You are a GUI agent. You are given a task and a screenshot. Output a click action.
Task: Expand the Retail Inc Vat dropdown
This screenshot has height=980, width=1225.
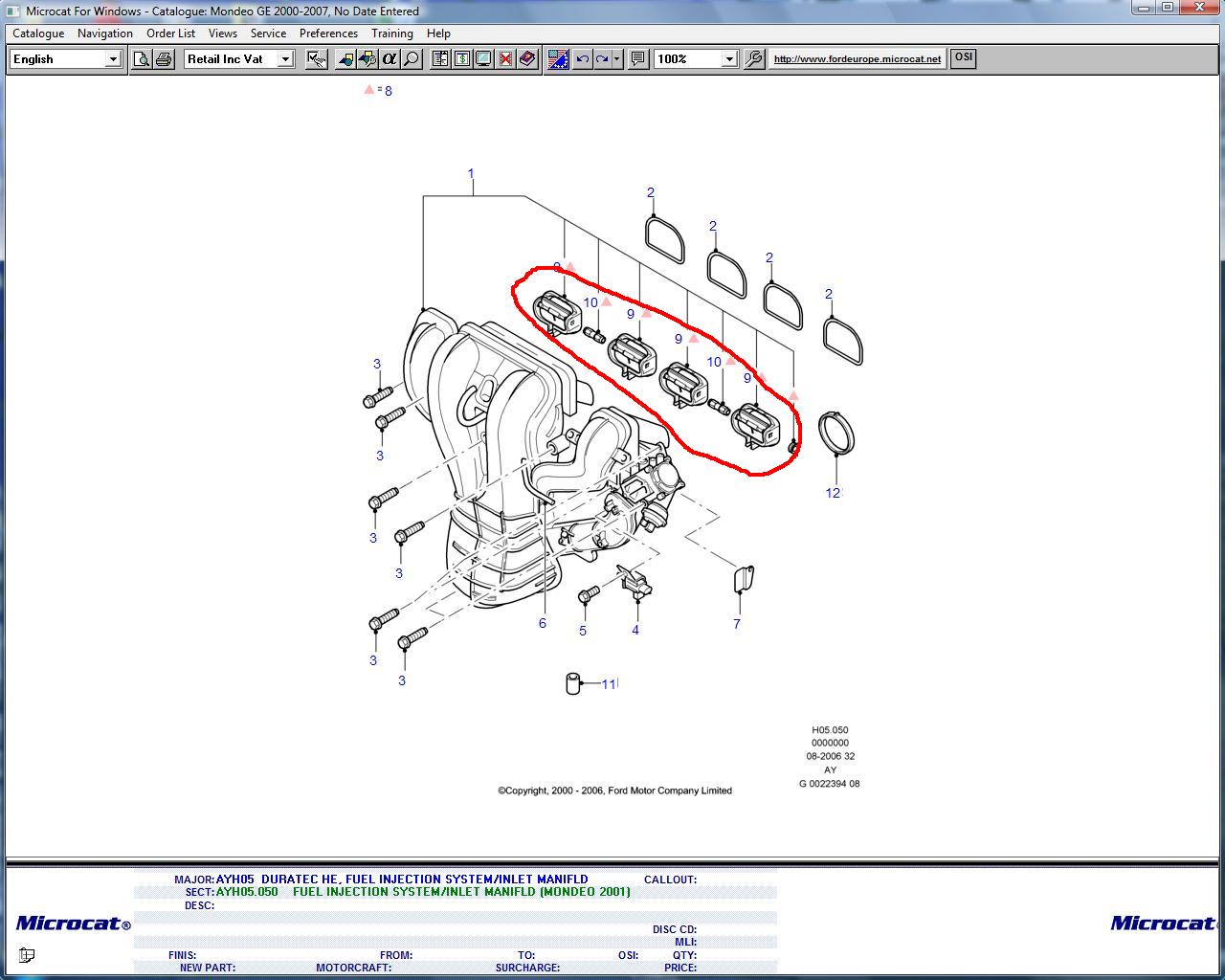[x=284, y=59]
